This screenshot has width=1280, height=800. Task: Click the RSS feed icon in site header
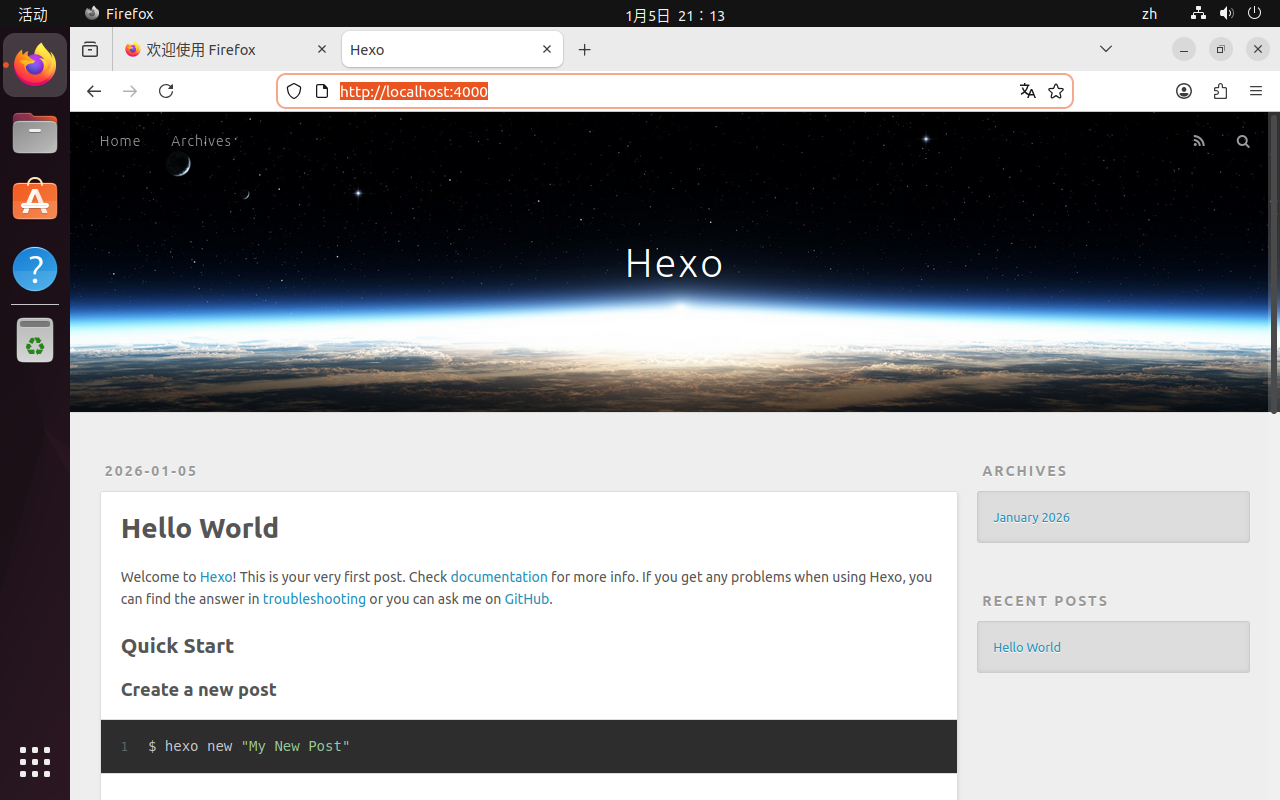(1199, 141)
